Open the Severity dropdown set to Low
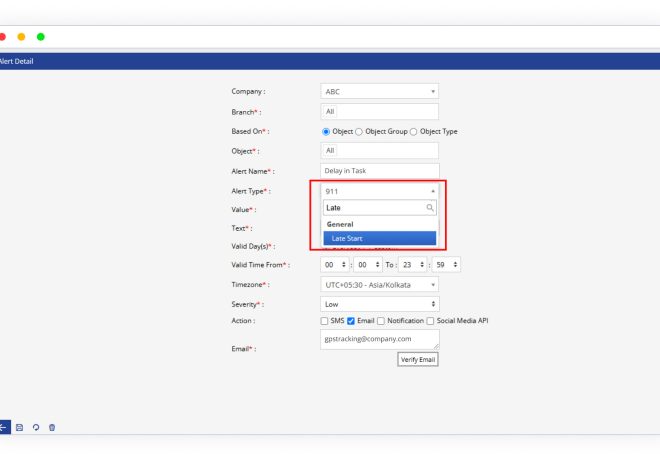Viewport: 660px width, 460px height. point(379,303)
